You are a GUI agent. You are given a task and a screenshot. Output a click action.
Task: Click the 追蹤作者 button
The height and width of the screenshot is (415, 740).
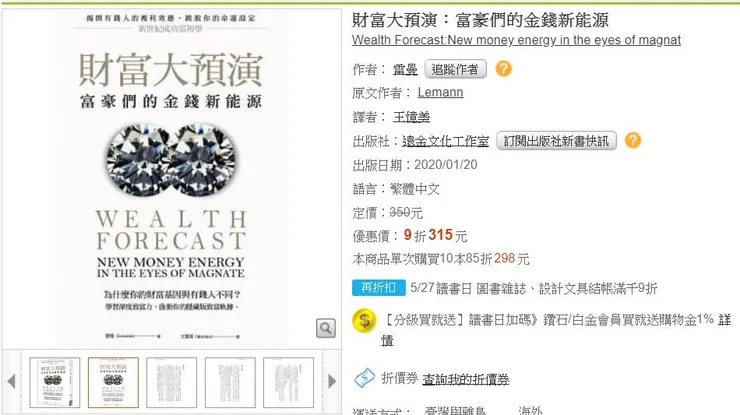tap(455, 69)
